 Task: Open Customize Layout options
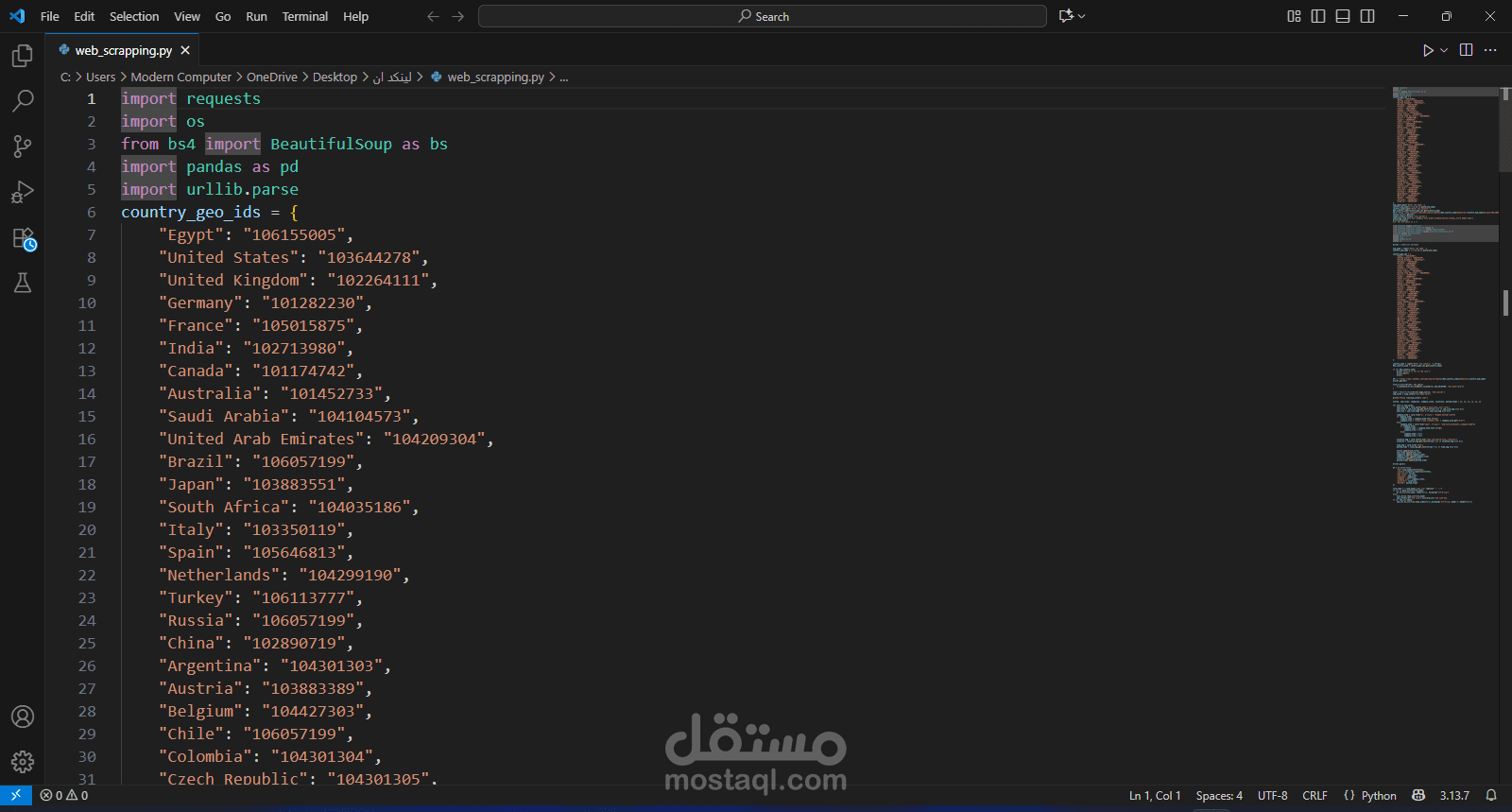coord(1294,16)
